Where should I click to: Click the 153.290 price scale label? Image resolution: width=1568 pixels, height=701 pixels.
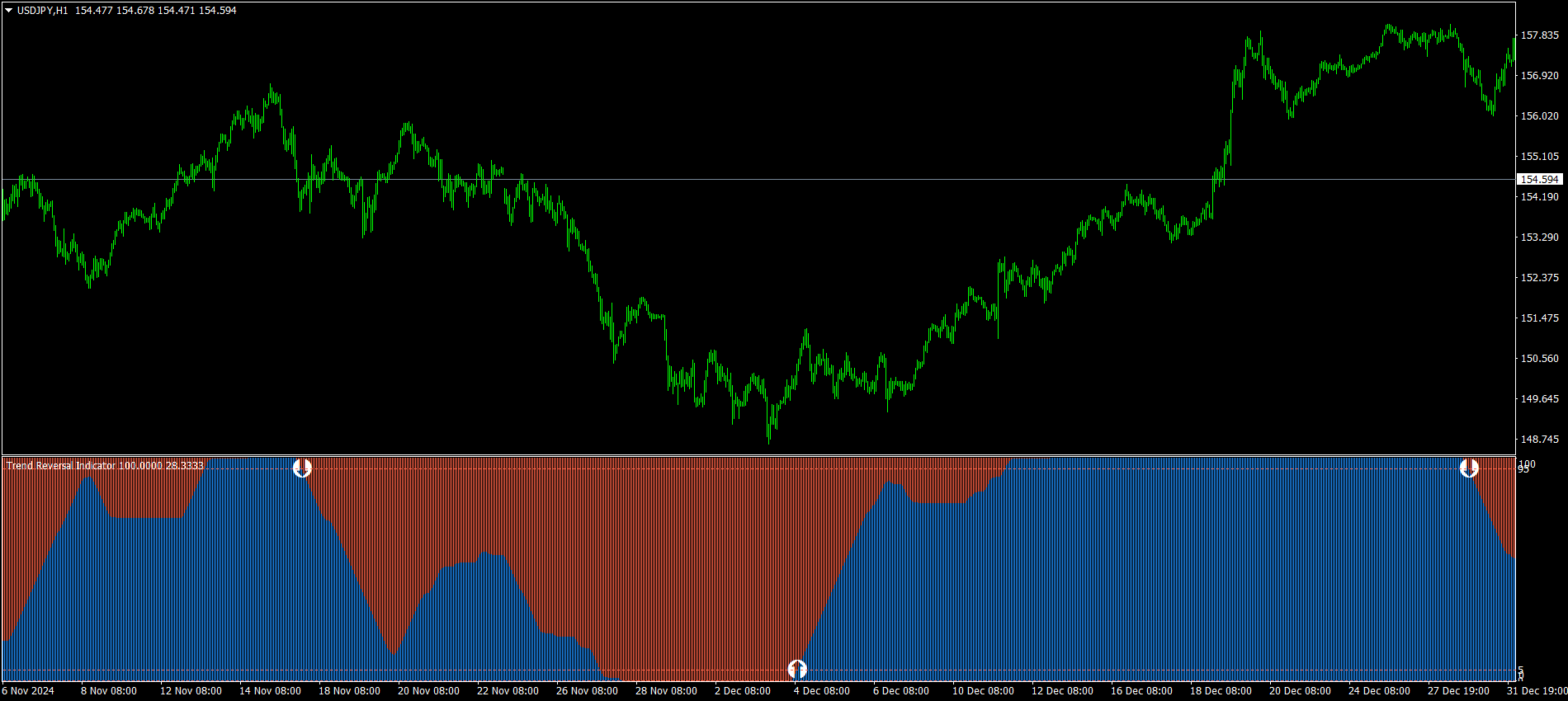point(1539,238)
